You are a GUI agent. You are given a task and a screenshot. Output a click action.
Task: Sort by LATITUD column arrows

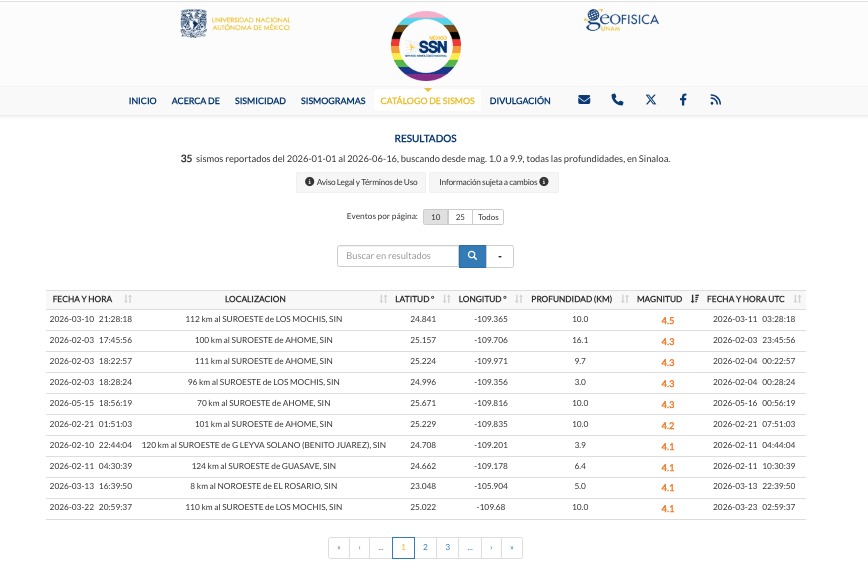pos(447,299)
